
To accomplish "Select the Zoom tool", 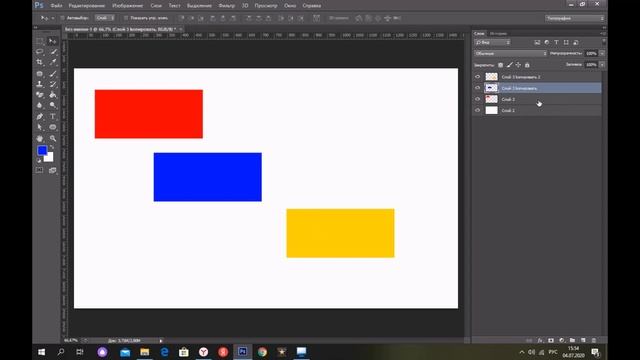I will click(x=53, y=139).
